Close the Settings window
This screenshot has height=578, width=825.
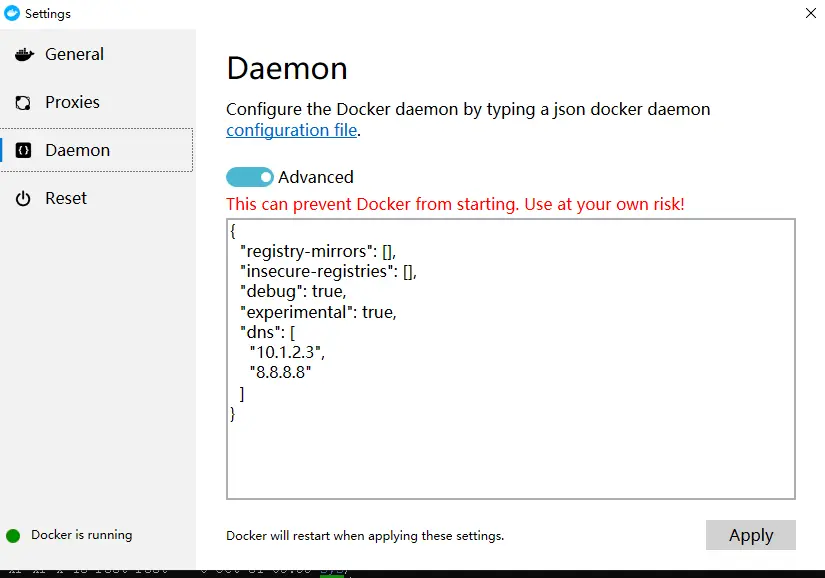coord(811,13)
